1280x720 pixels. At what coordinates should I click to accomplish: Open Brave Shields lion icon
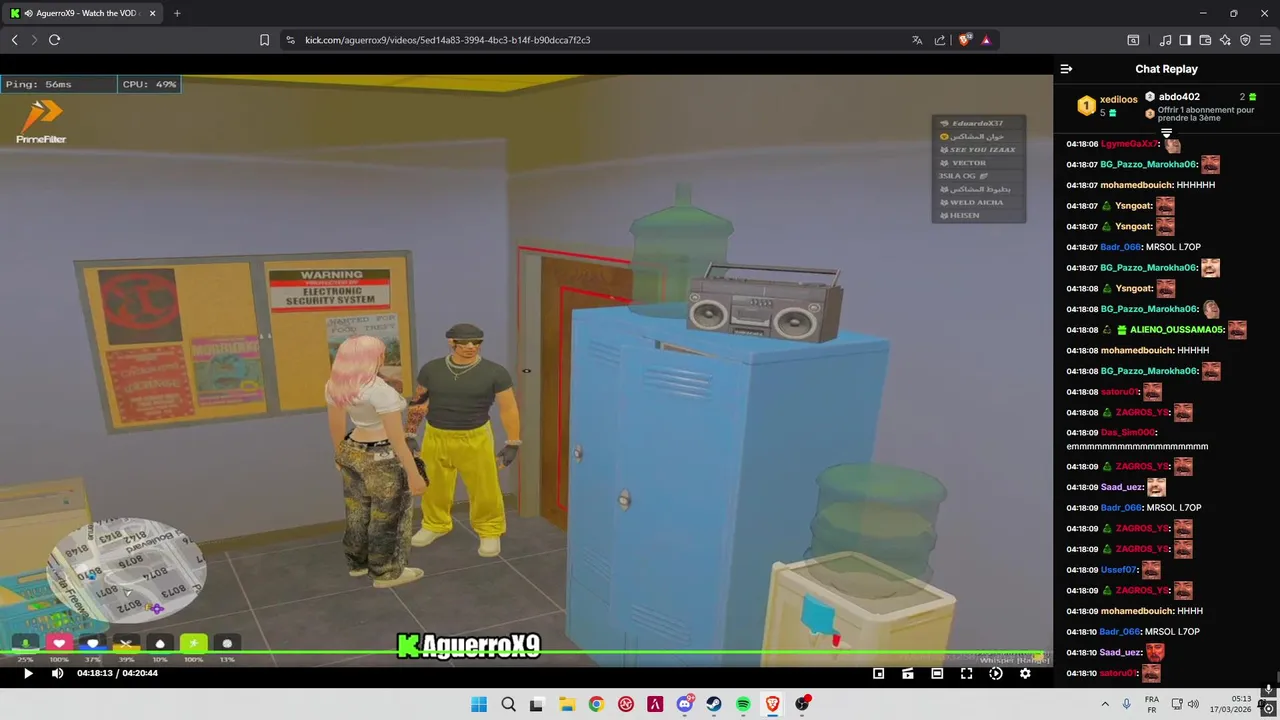(964, 40)
